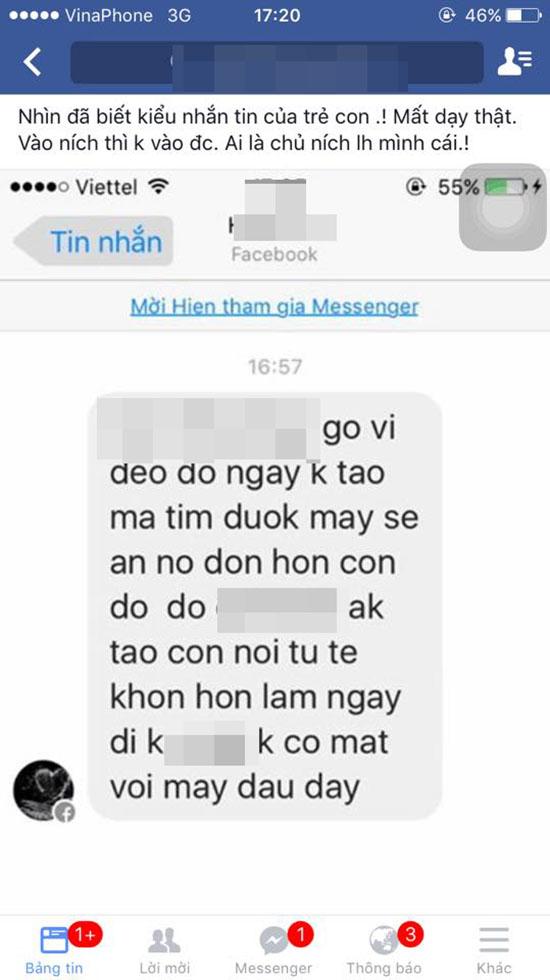The width and height of the screenshot is (550, 980).
Task: Tap the 16:57 message timestamp
Action: (275, 366)
